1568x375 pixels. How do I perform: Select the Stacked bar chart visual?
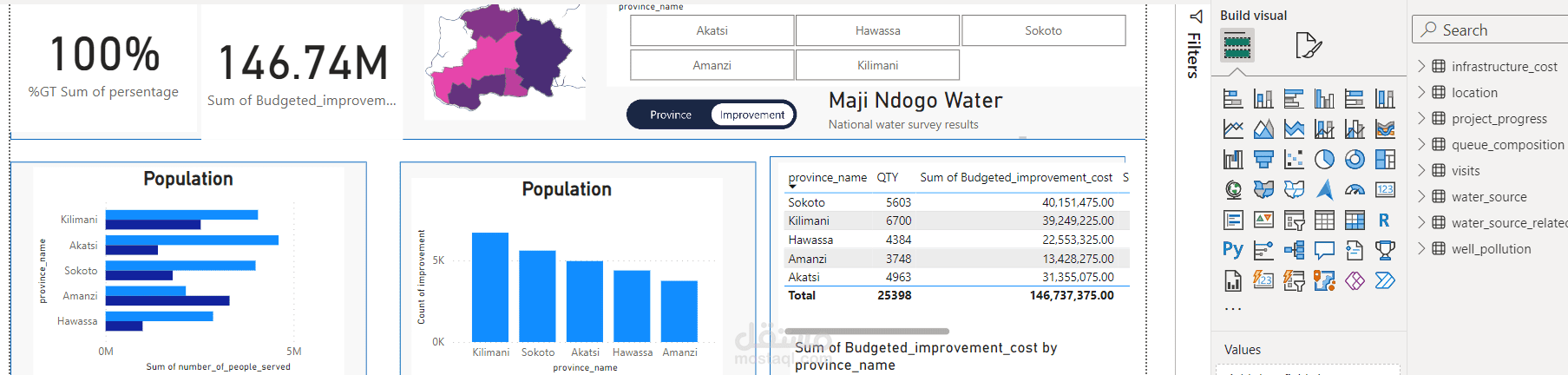(x=1233, y=99)
